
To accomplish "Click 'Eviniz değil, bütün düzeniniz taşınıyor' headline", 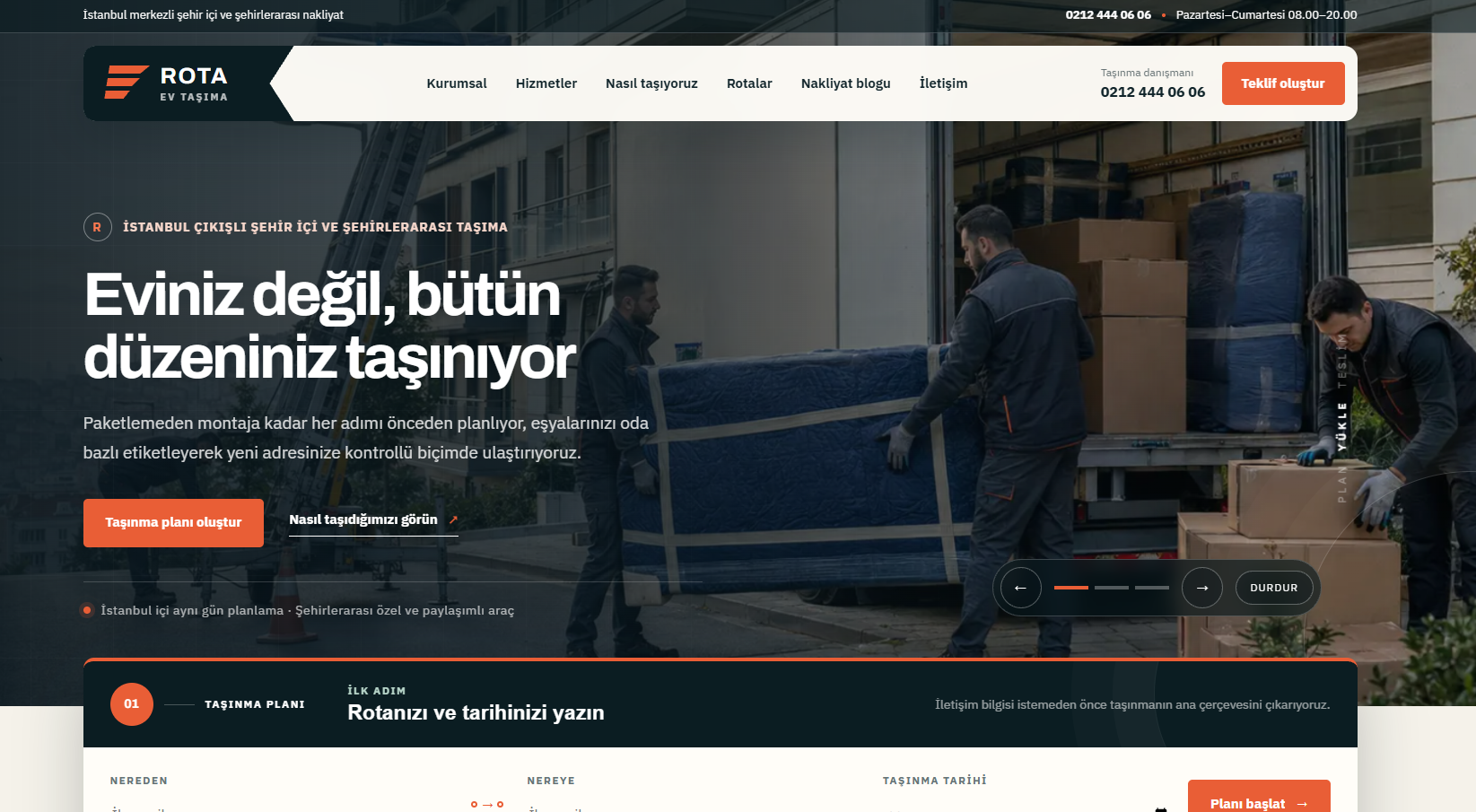I will [x=330, y=326].
